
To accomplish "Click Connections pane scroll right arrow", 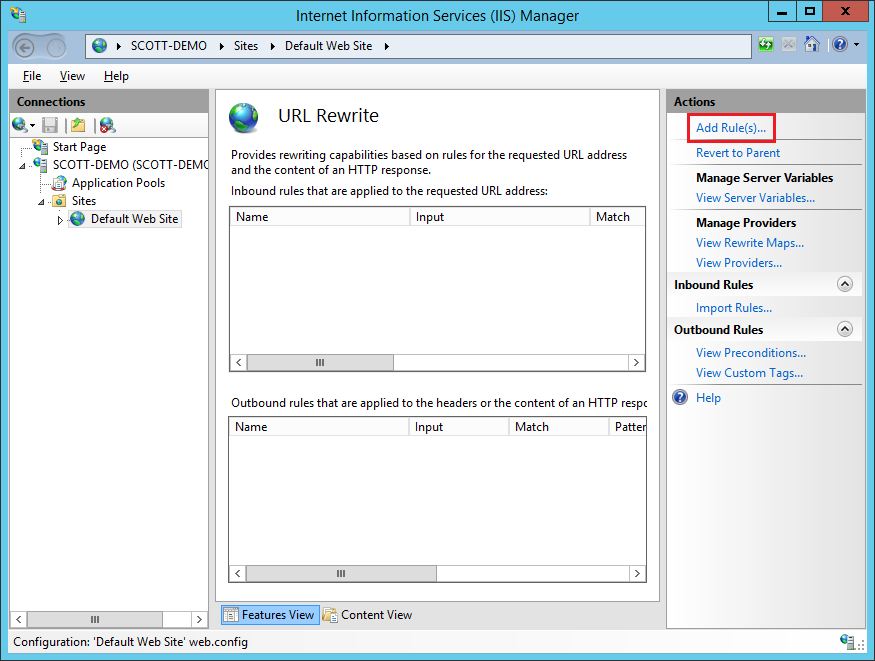I will 199,619.
